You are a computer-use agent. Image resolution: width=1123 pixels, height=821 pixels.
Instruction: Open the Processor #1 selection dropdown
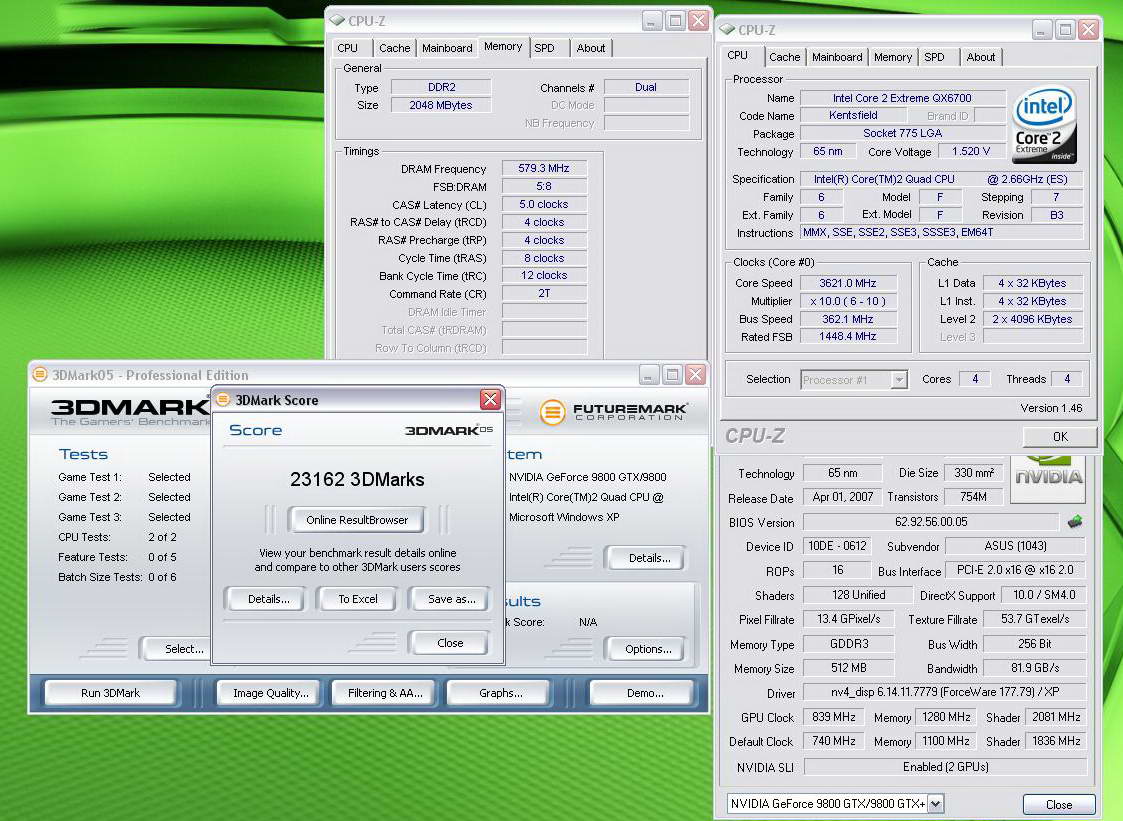pyautogui.click(x=899, y=380)
